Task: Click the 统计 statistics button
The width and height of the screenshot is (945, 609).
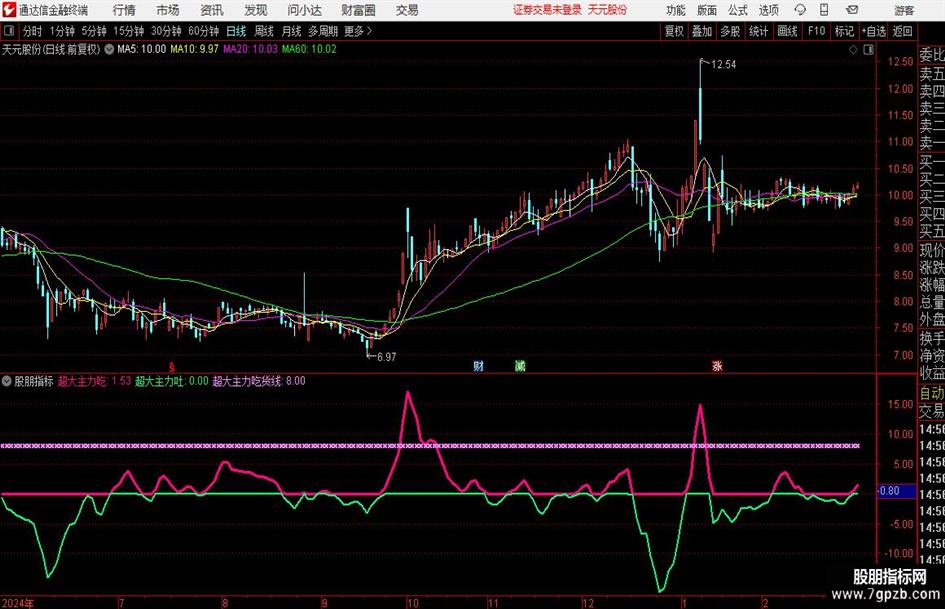Action: pos(758,31)
